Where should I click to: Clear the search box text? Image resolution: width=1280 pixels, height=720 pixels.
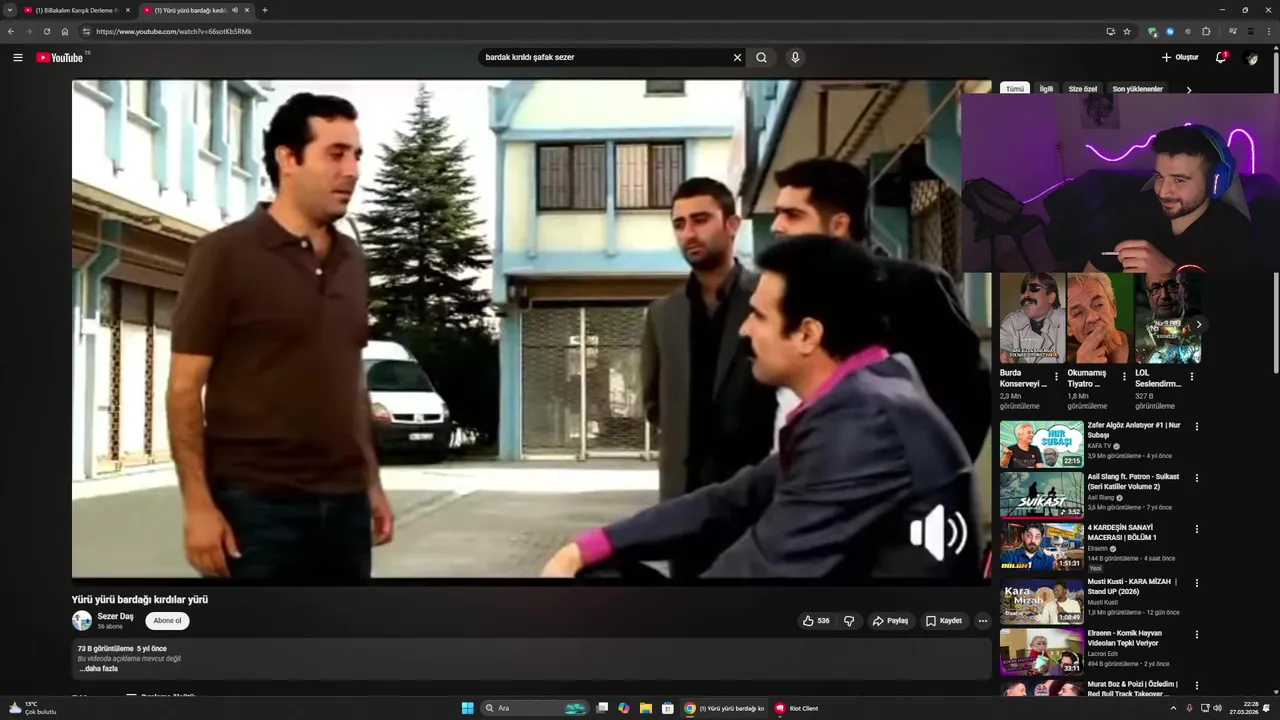(737, 58)
